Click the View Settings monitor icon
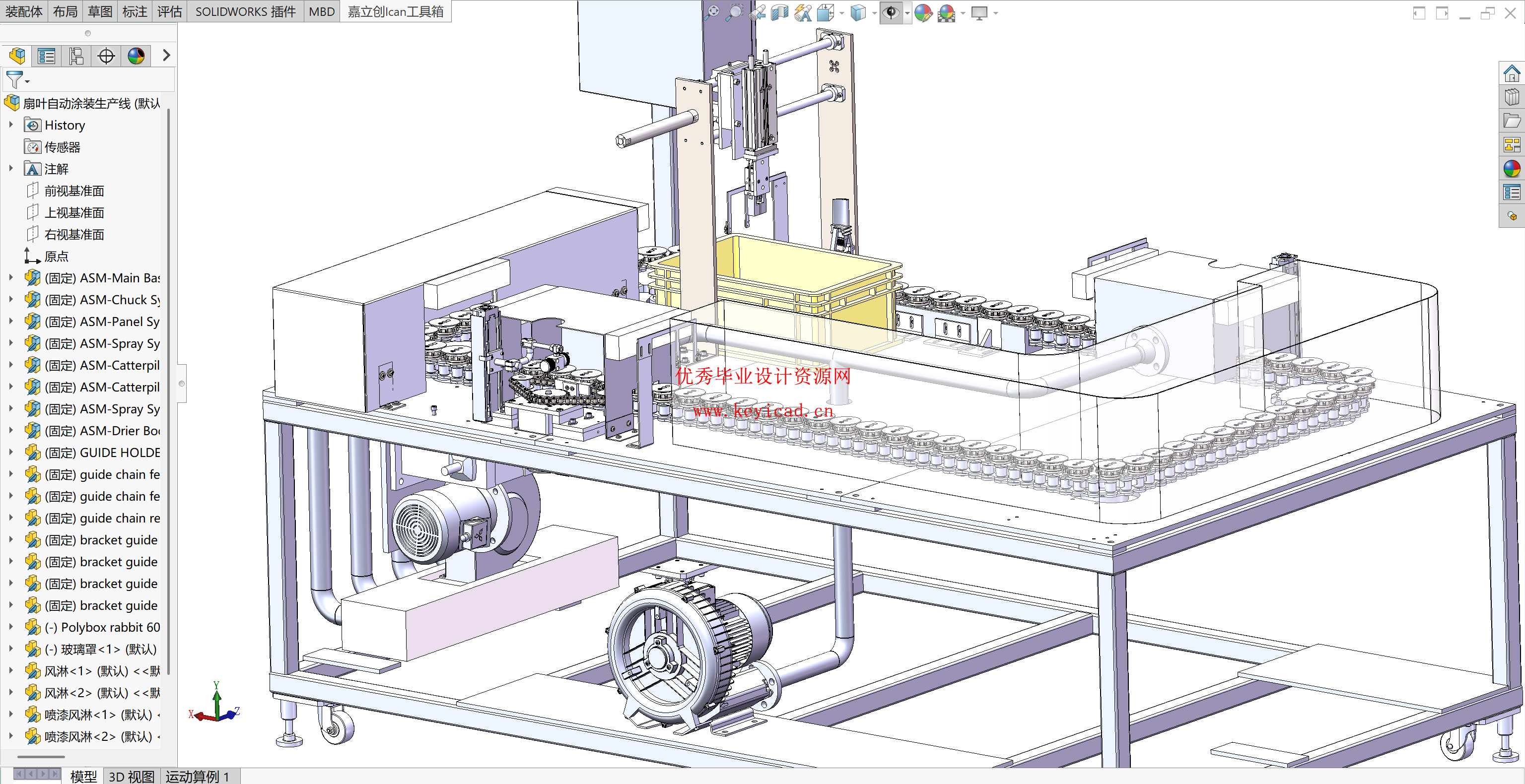Screen dimensions: 1525x784 click(980, 12)
